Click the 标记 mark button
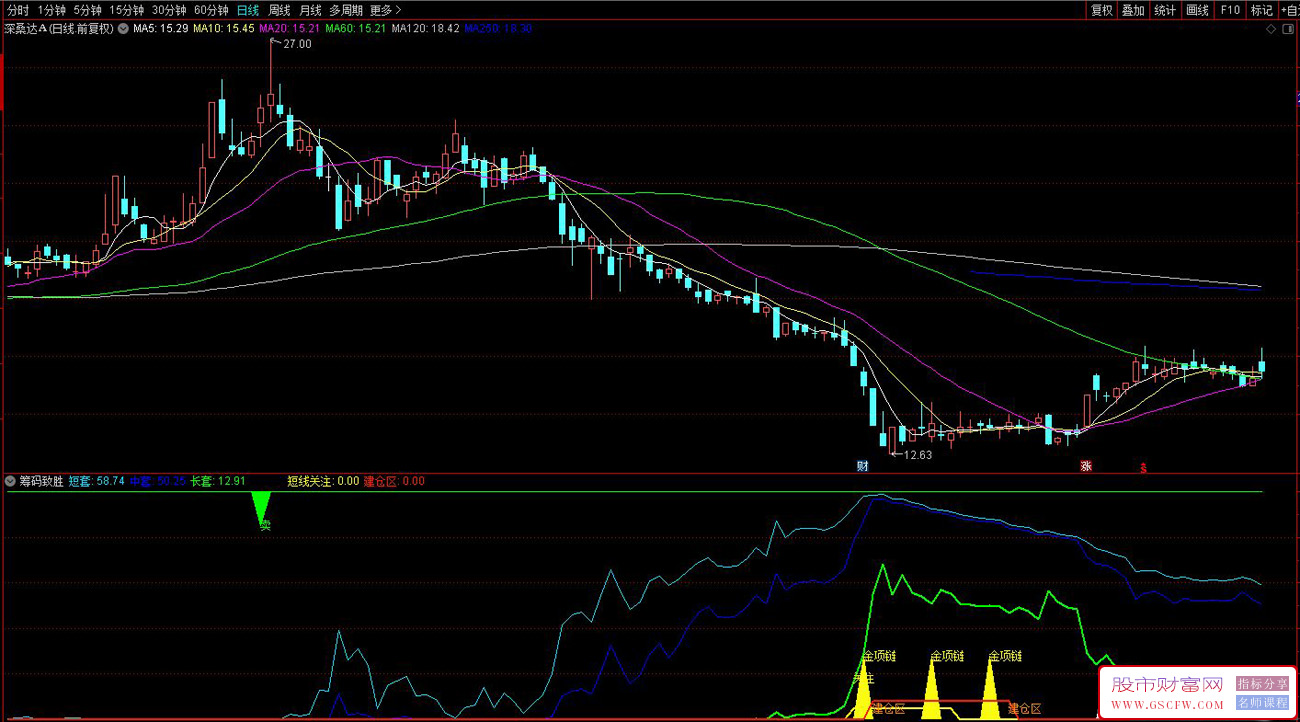Screen dimensions: 1300x722 pos(1261,10)
